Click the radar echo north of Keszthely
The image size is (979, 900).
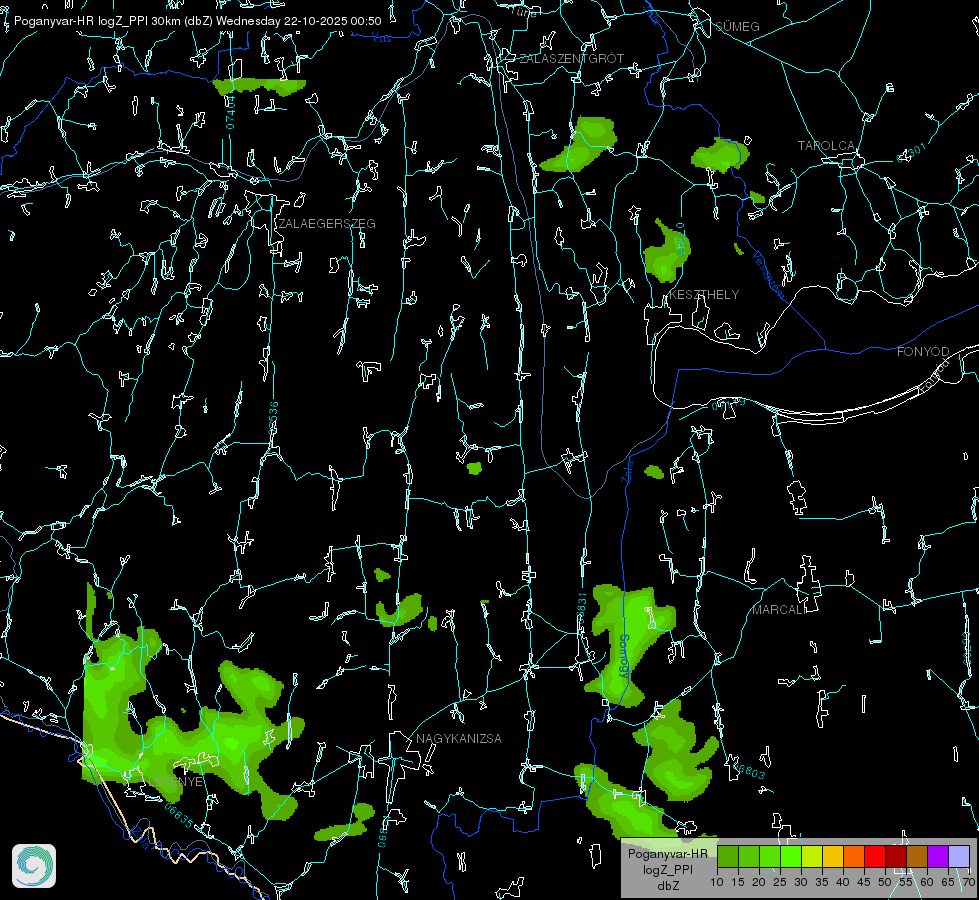[666, 252]
